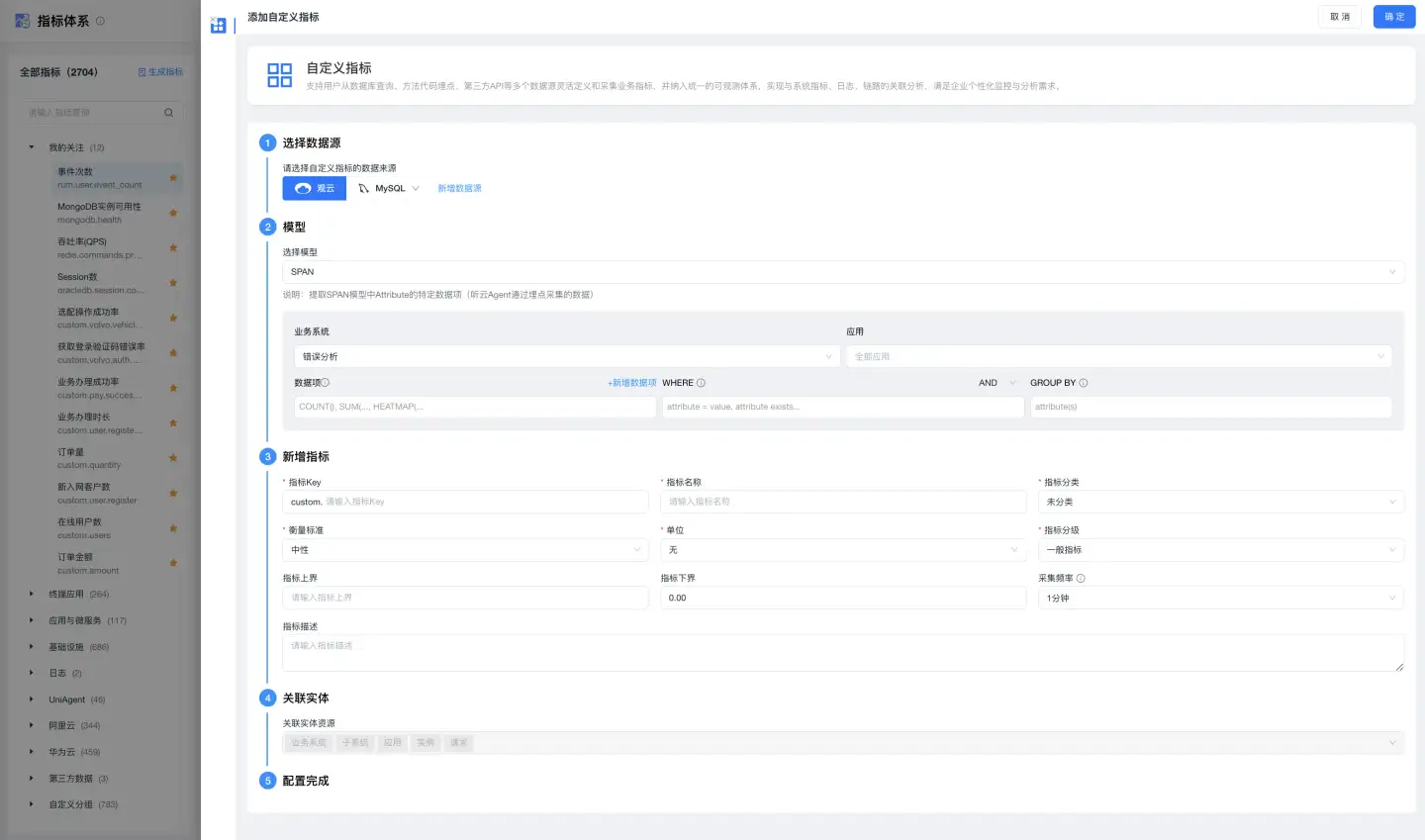Open the 业务系统 错误分析 dropdown
Viewport: 1425px width, 840px height.
click(x=567, y=357)
